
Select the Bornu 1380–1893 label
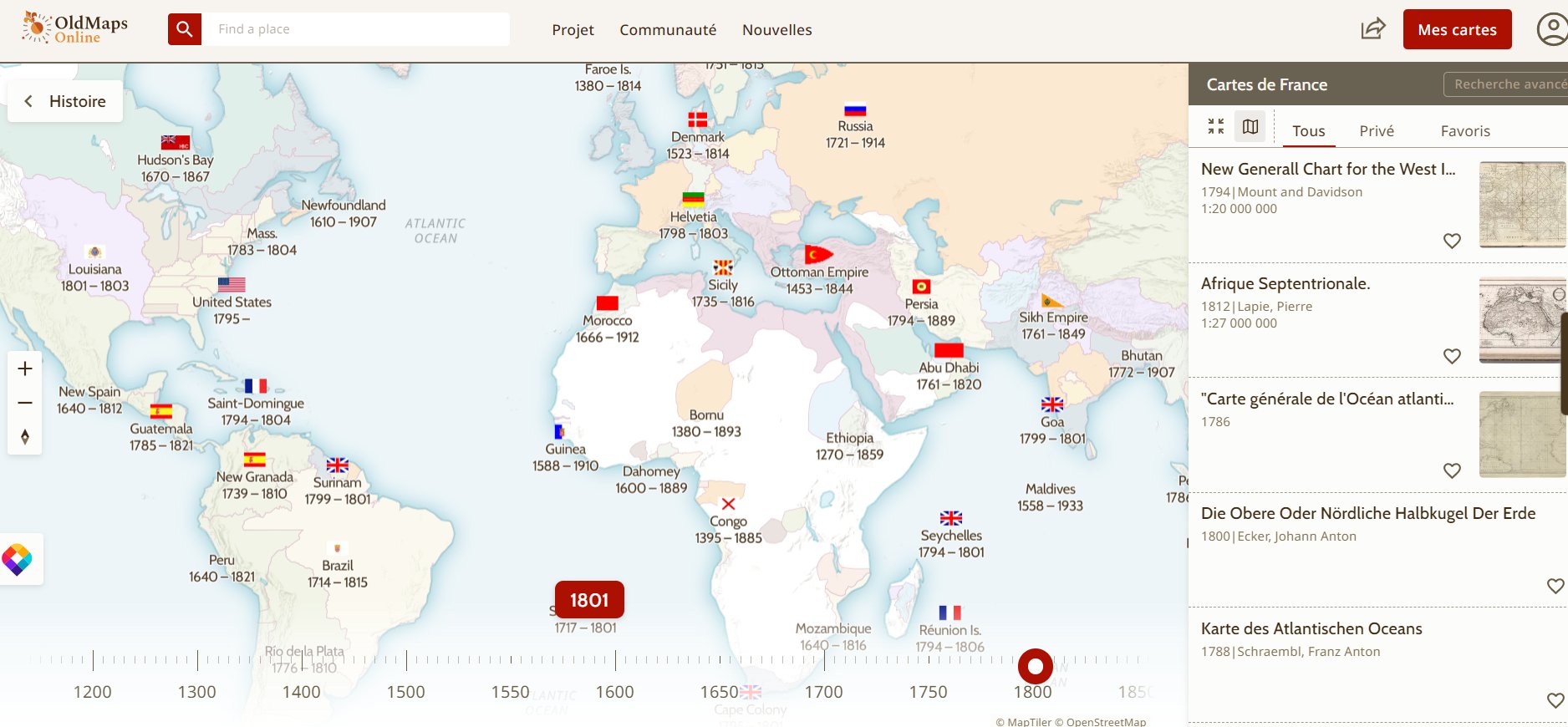pyautogui.click(x=706, y=423)
